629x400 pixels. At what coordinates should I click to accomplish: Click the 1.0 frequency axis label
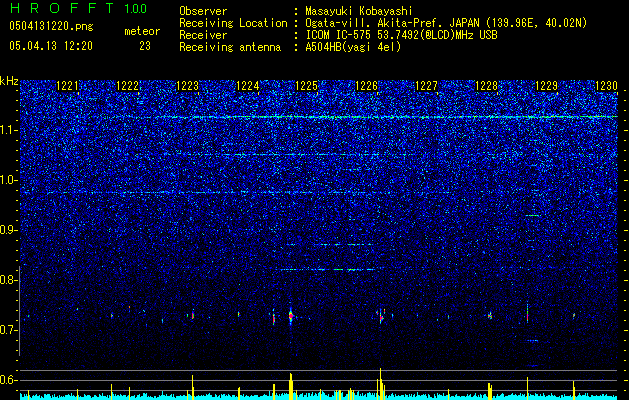coord(9,180)
